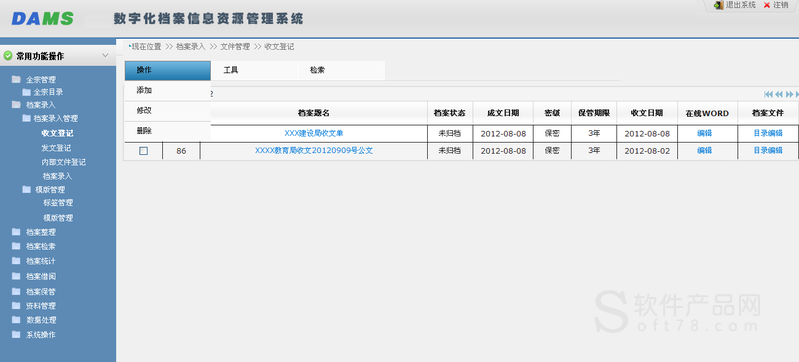This screenshot has width=799, height=362.
Task: Click the 档案录入管理 folder icon
Action: coord(26,118)
